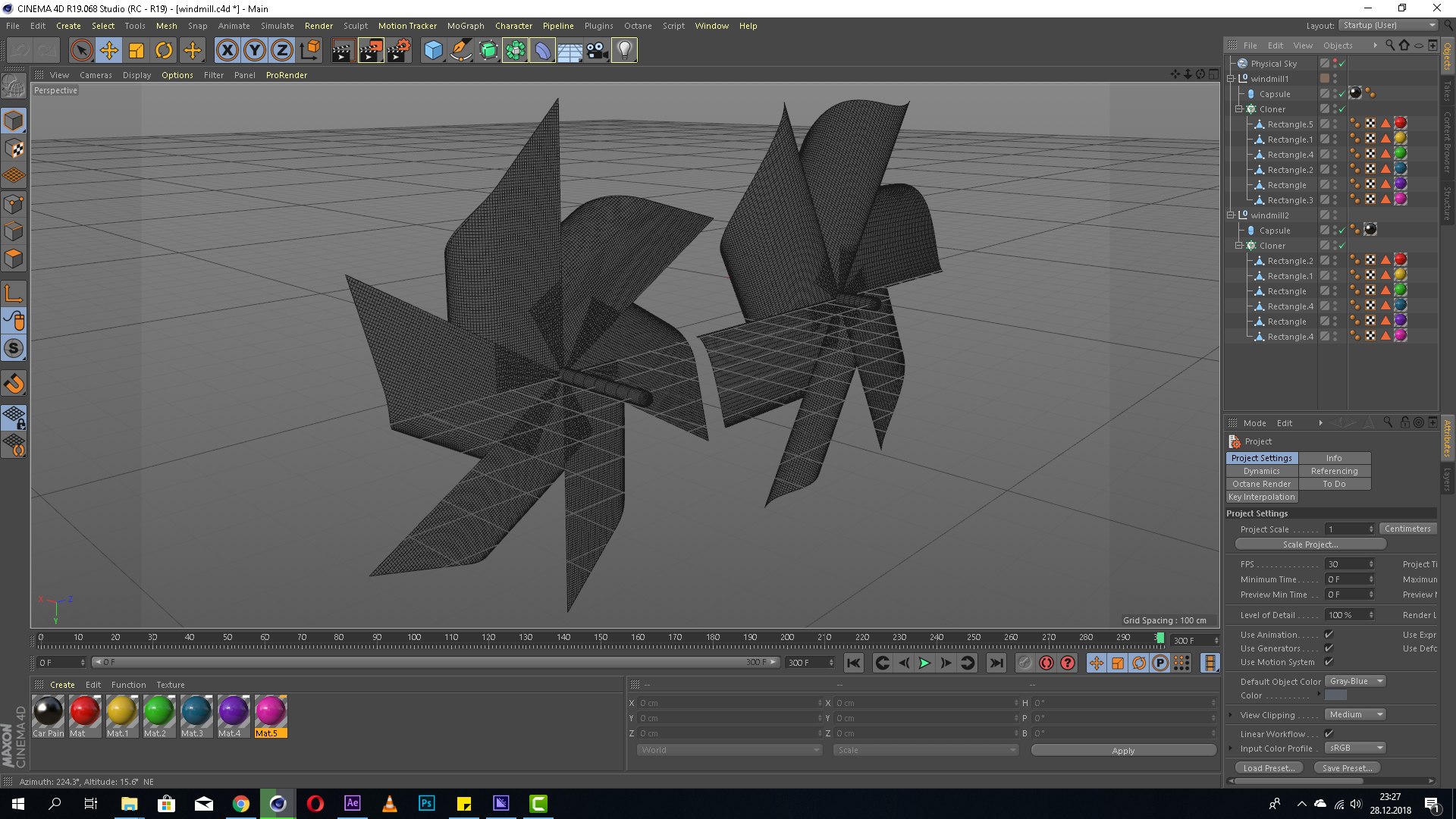
Task: Collapse the Cloner under windmill1
Action: (1239, 108)
